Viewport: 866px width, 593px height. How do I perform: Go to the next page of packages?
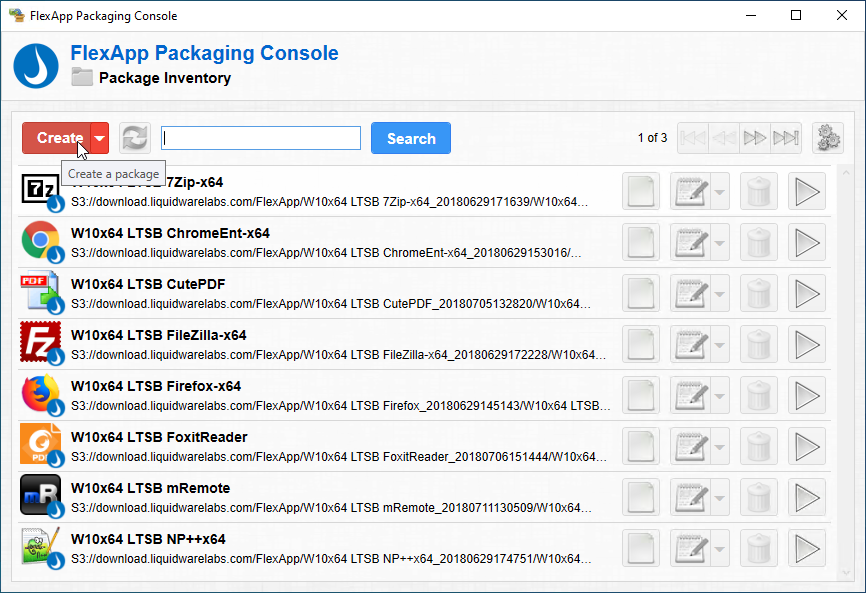coord(755,138)
